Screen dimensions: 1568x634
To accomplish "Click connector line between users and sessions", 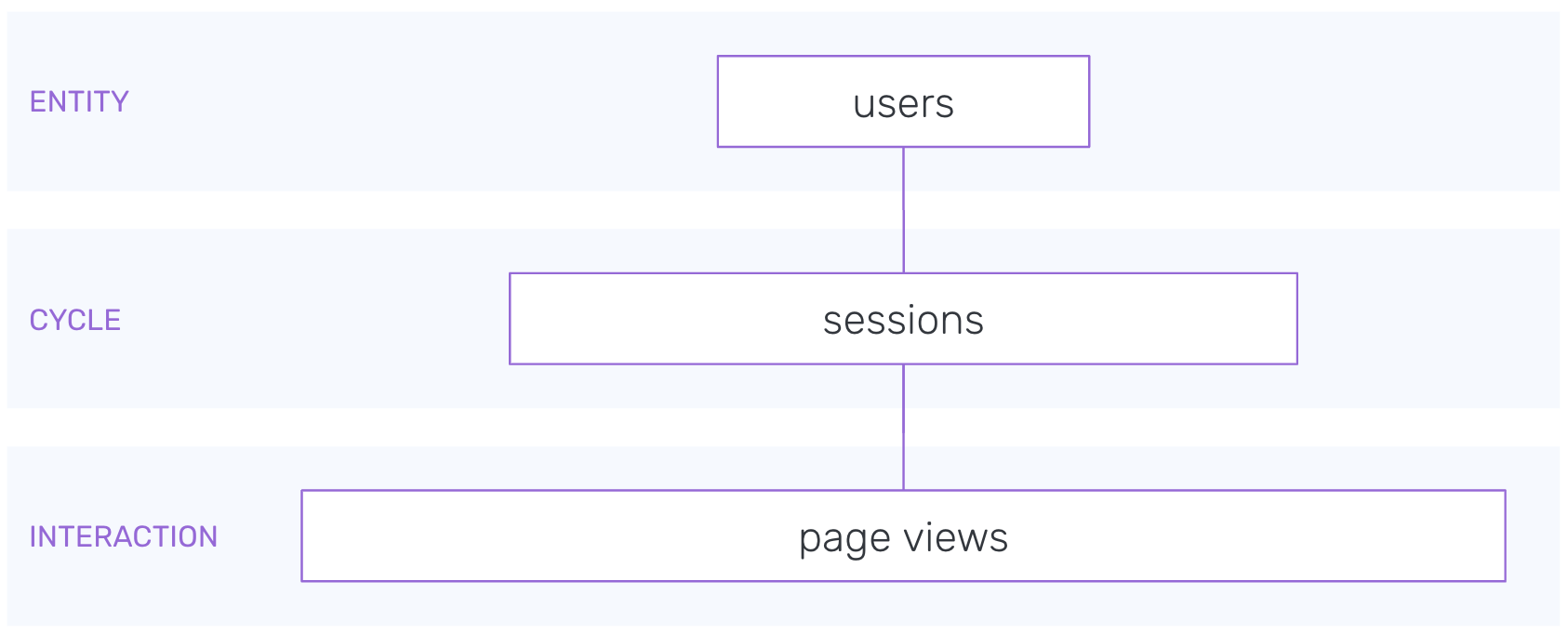I will pyautogui.click(x=903, y=210).
